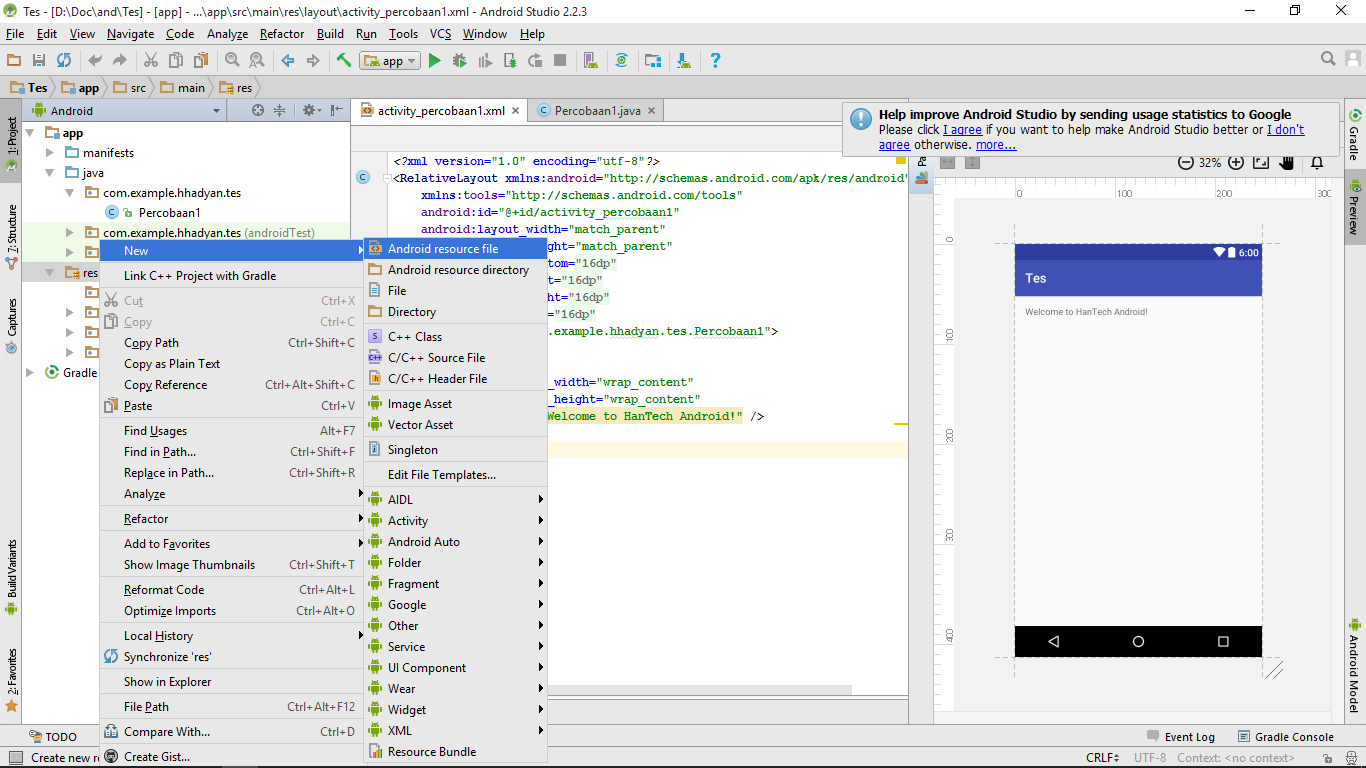Toggle the Captures side panel
The image size is (1366, 768).
(11, 326)
